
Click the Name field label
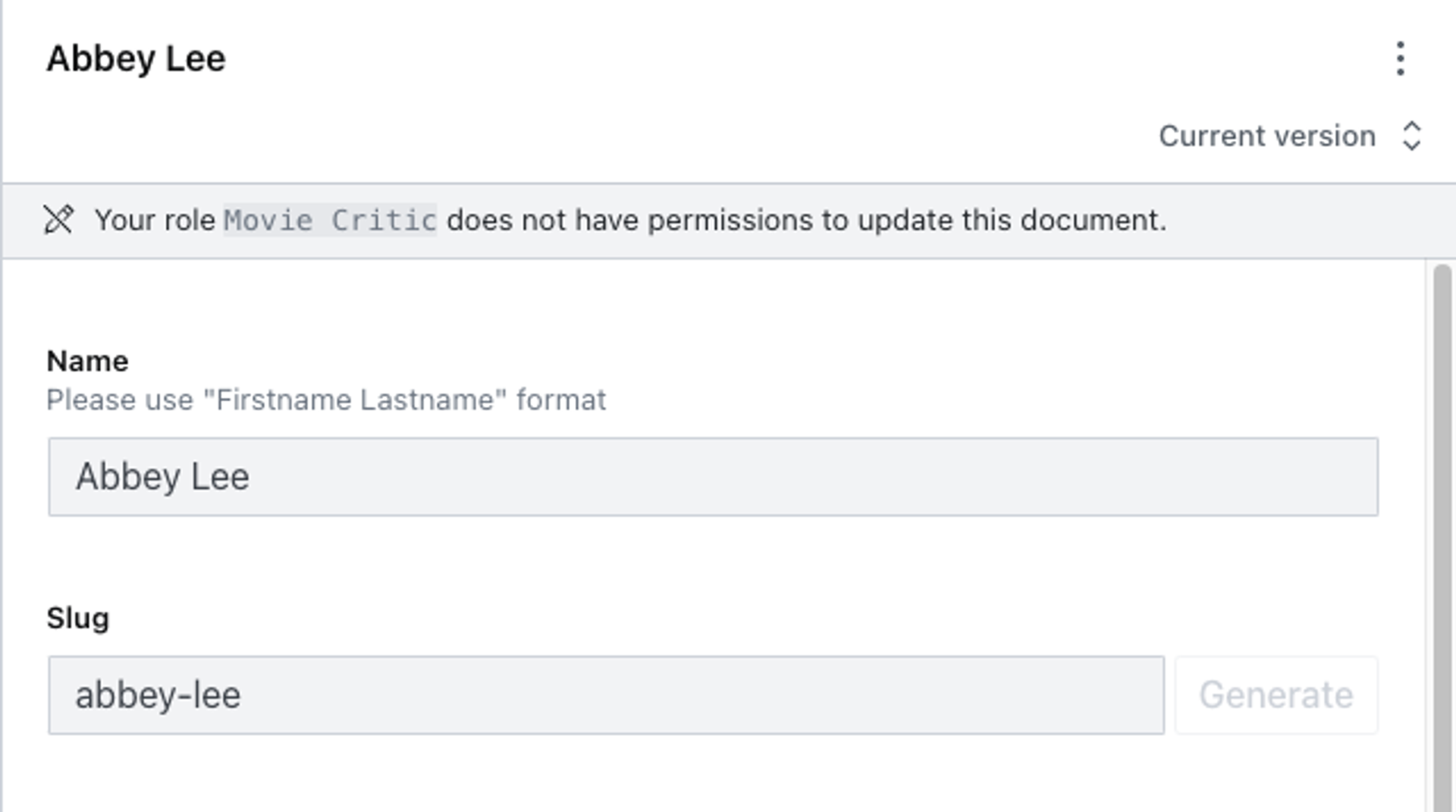point(87,361)
